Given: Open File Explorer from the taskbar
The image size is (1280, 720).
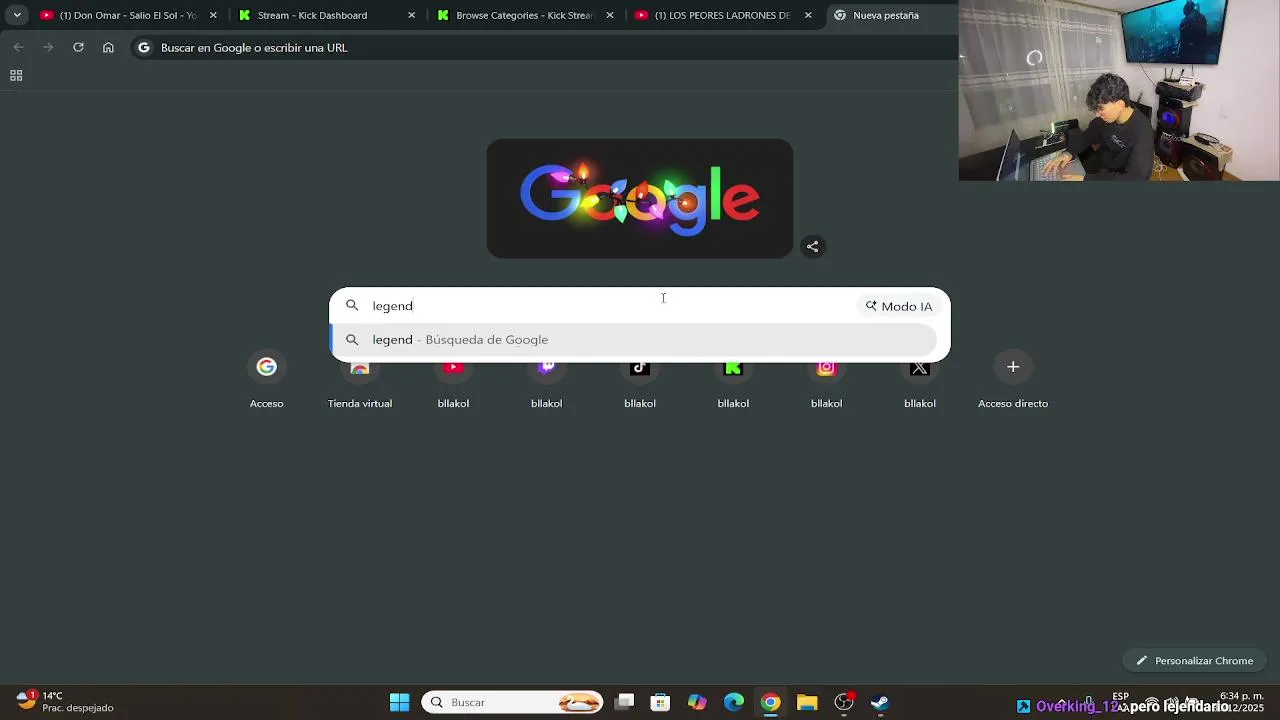Looking at the screenshot, I should coord(807,702).
